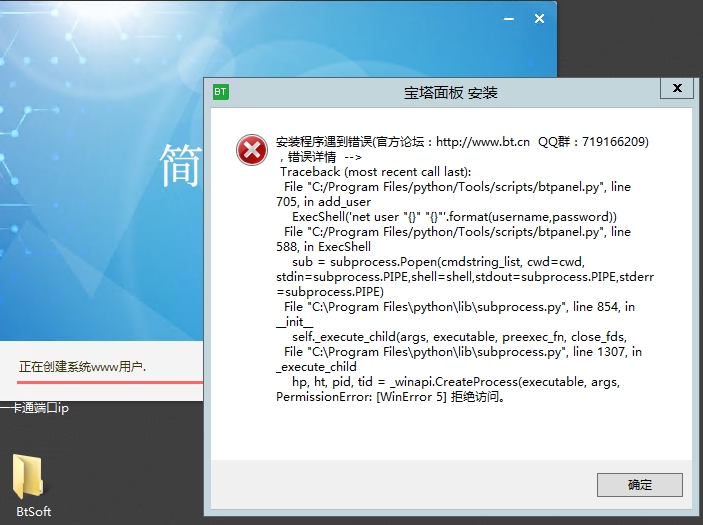Click the dialog title 宝塔面板 安装
Screen dimensions: 703x525
(451, 93)
